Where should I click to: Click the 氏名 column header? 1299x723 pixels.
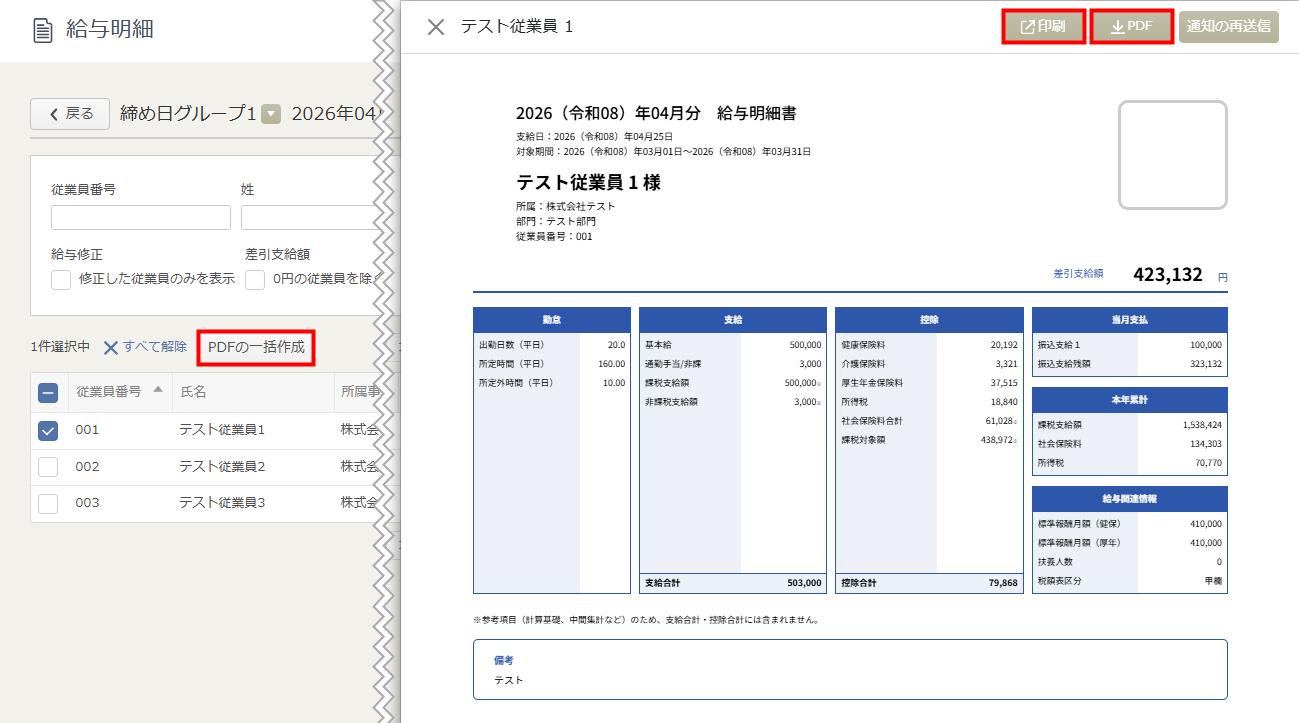coord(193,392)
